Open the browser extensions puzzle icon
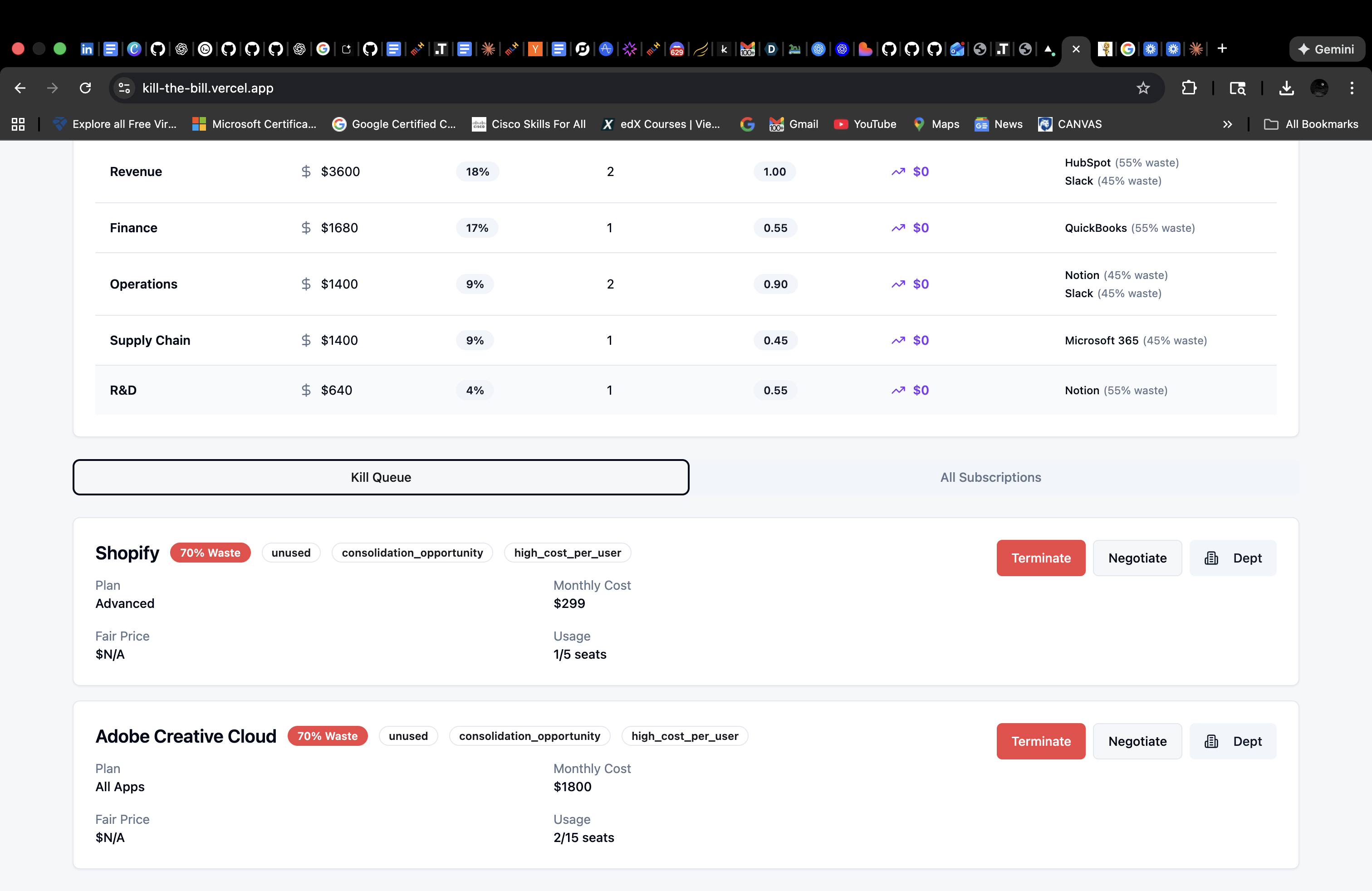The image size is (1372, 891). coord(1189,88)
